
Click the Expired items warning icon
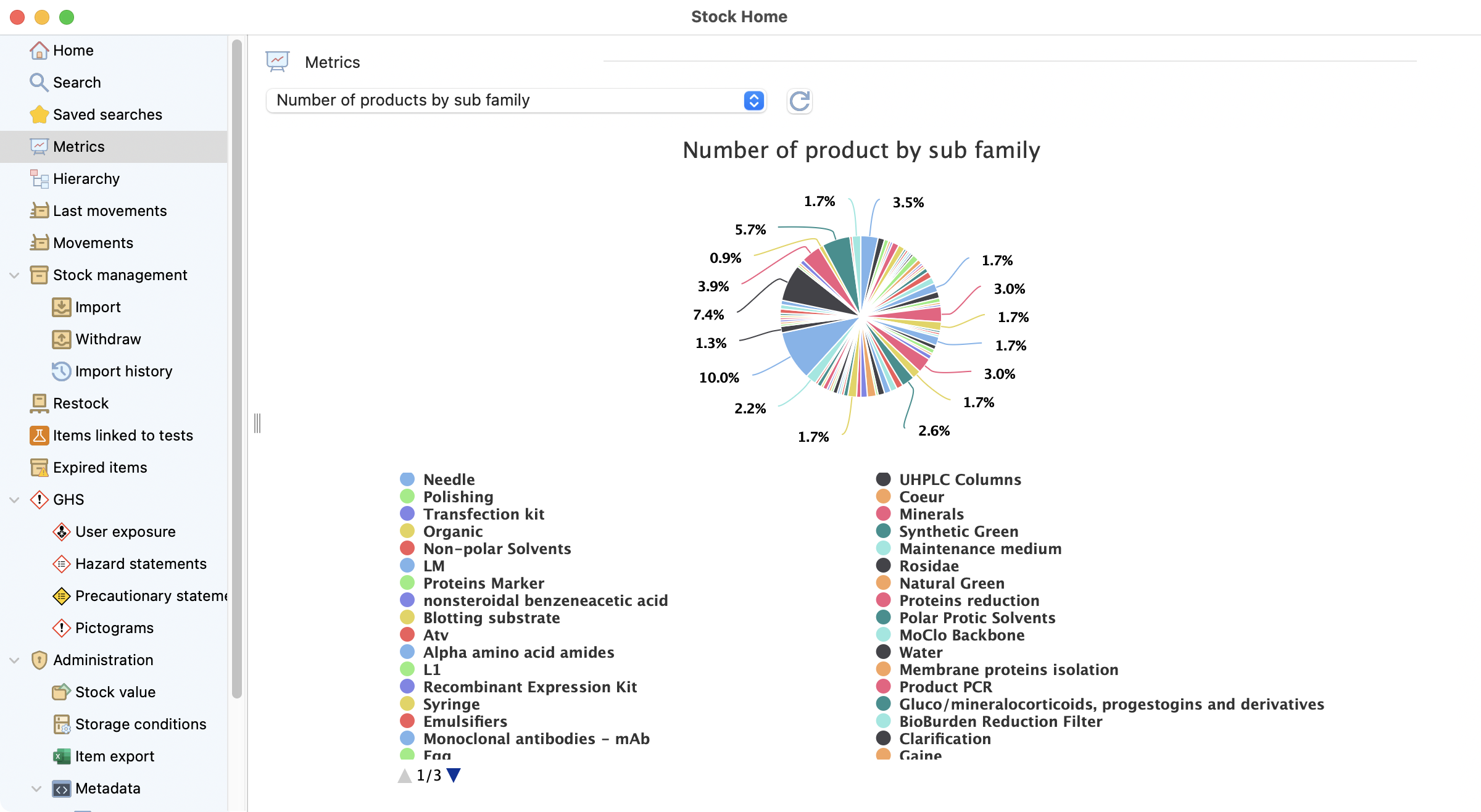[x=39, y=468]
